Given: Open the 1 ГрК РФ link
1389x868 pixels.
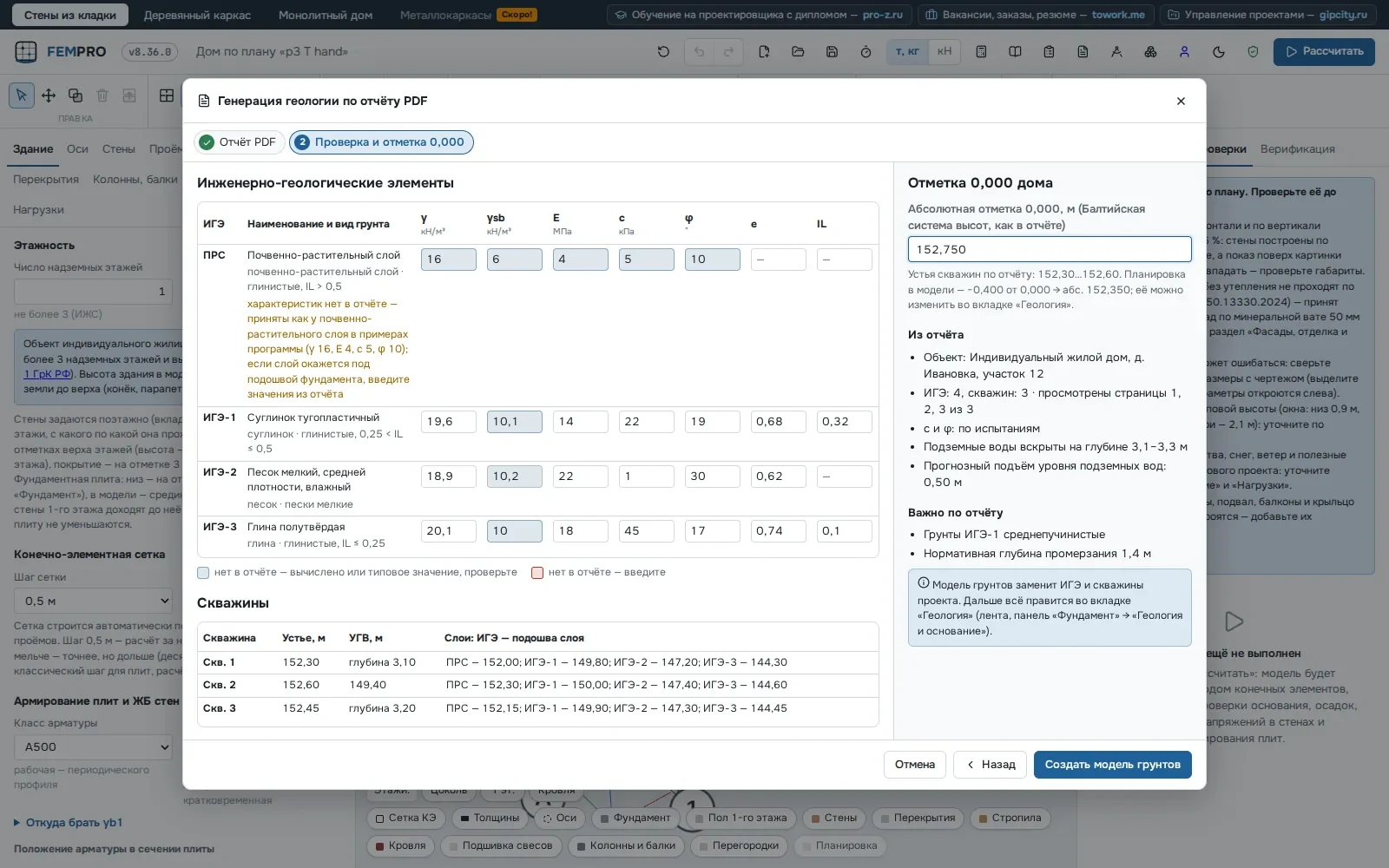Looking at the screenshot, I should pyautogui.click(x=48, y=374).
